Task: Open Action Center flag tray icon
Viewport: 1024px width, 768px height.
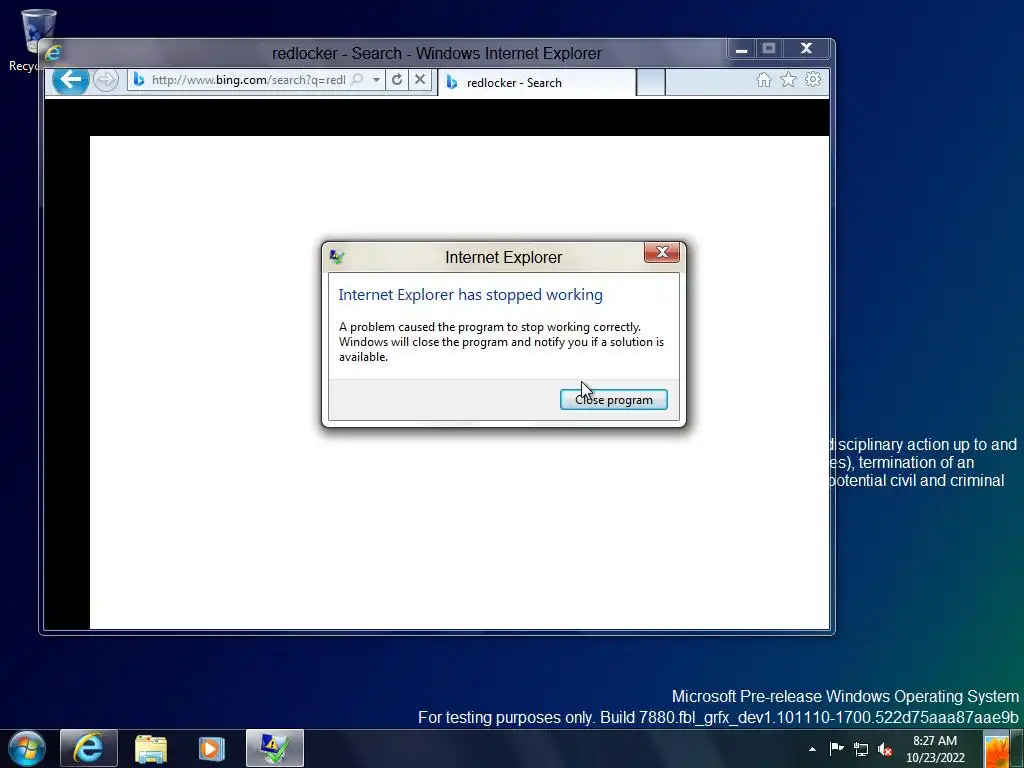Action: tap(836, 749)
